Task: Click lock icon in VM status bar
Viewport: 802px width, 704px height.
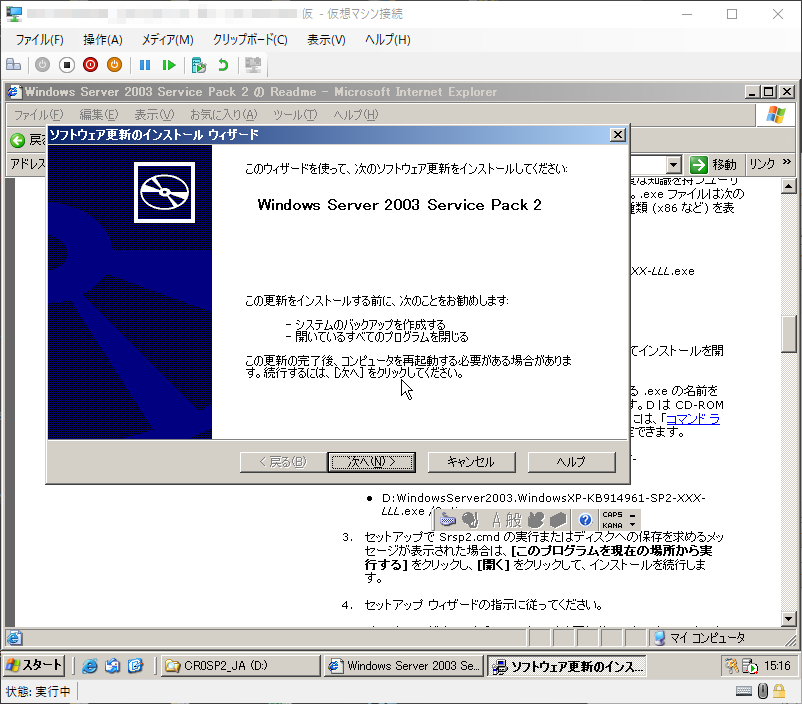Action: click(779, 692)
